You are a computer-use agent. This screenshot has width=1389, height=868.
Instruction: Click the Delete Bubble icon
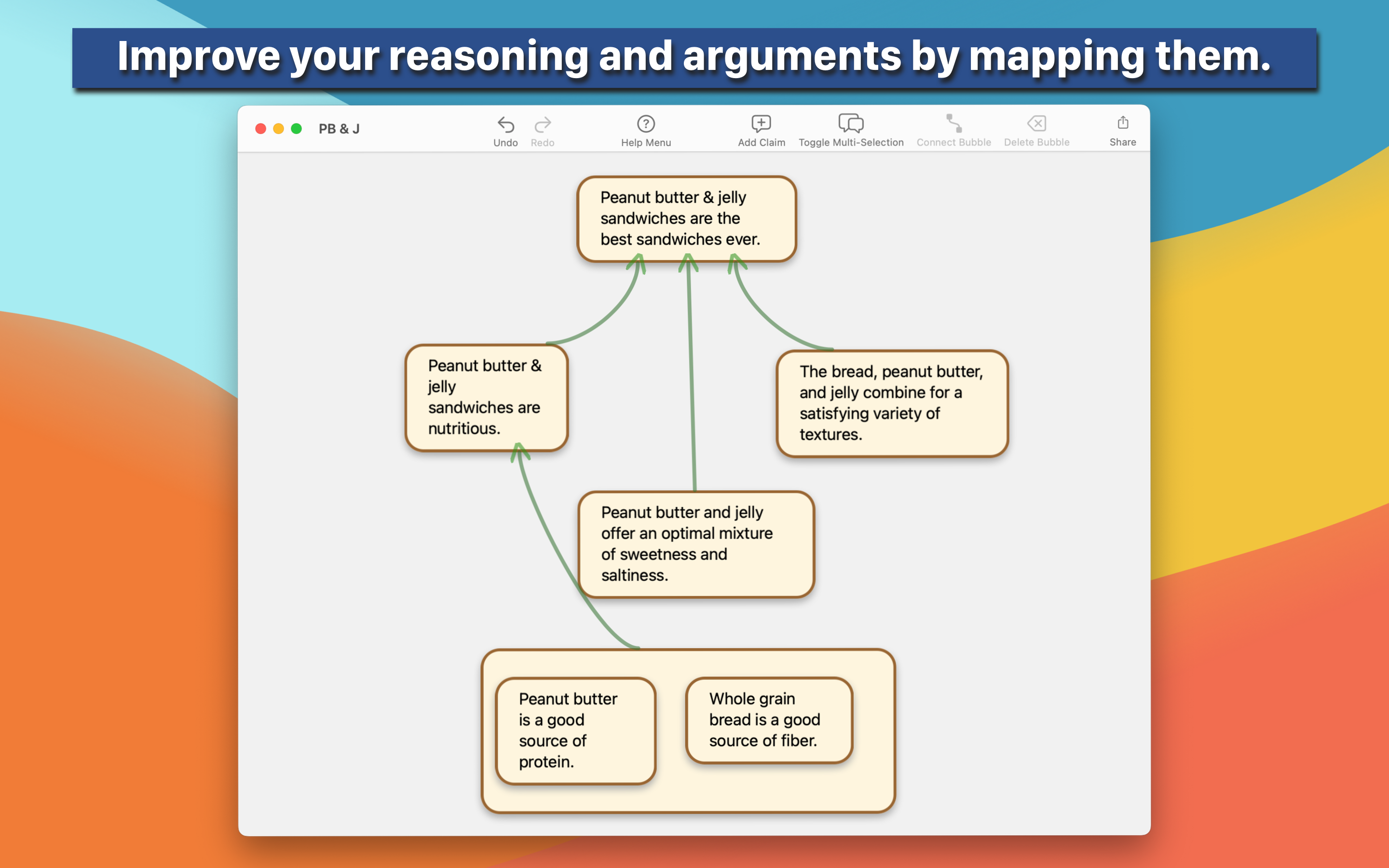(1036, 124)
